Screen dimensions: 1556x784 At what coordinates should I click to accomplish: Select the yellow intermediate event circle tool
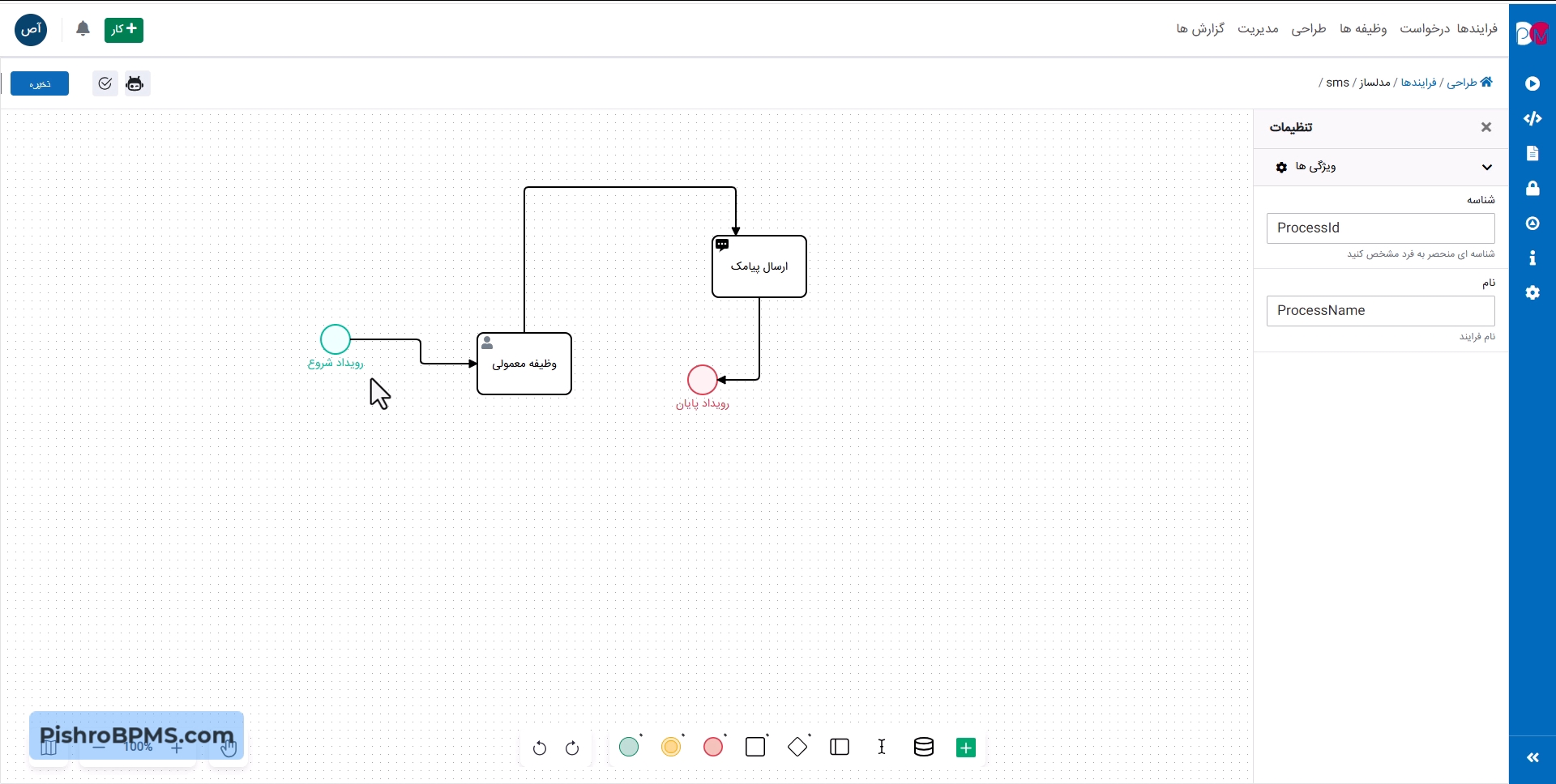(x=671, y=747)
